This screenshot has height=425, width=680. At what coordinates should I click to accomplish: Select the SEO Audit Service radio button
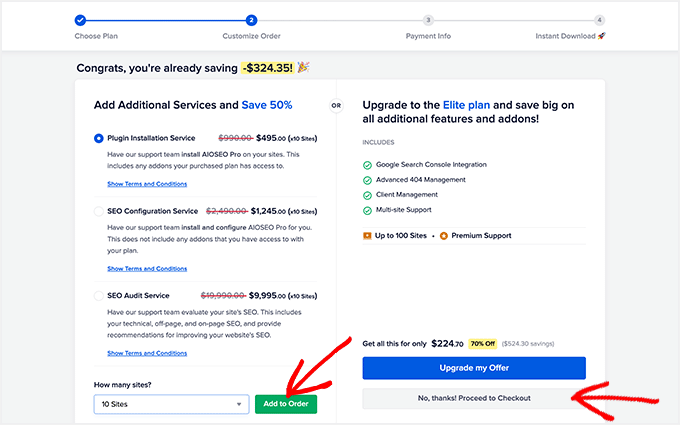click(98, 296)
